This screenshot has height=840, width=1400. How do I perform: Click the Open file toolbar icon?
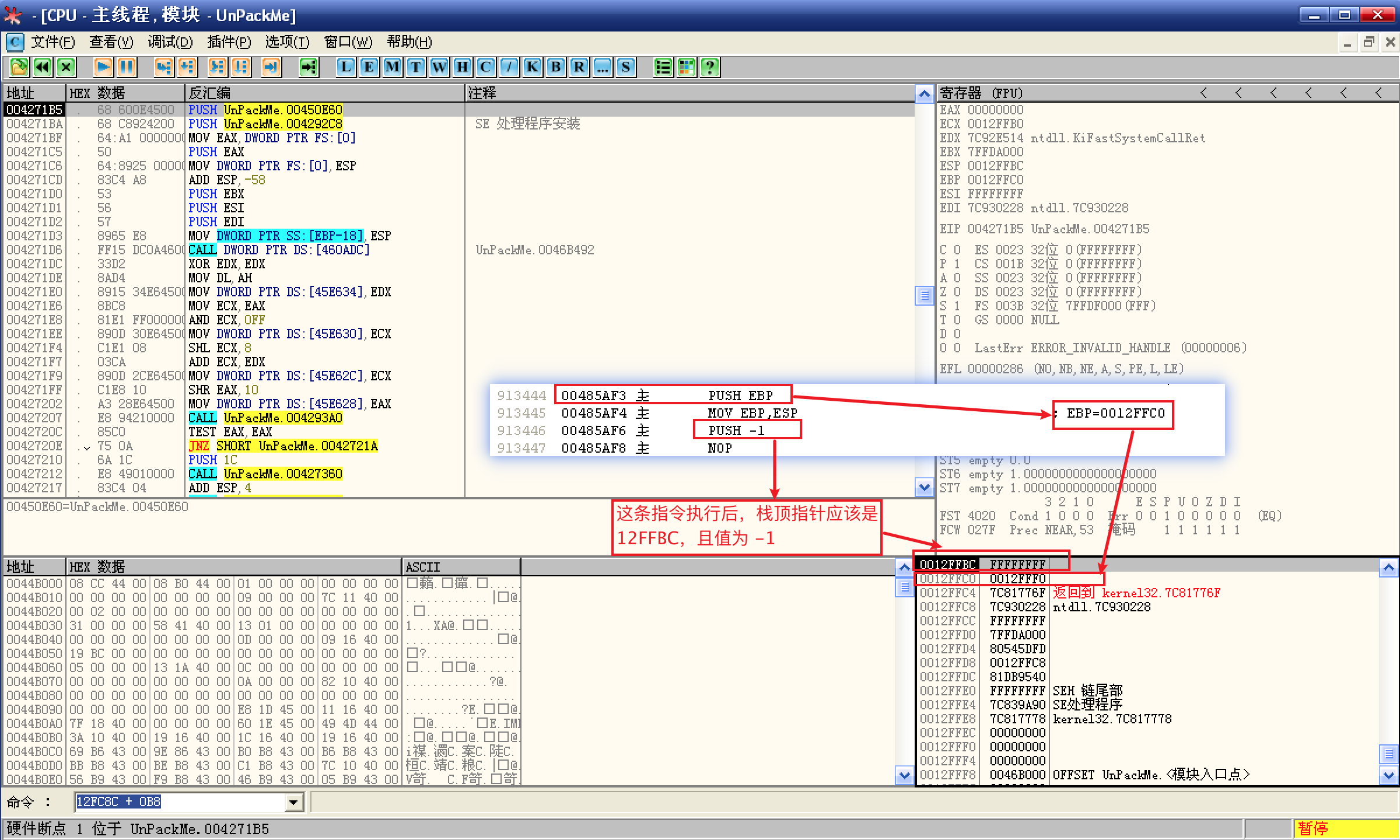point(19,67)
